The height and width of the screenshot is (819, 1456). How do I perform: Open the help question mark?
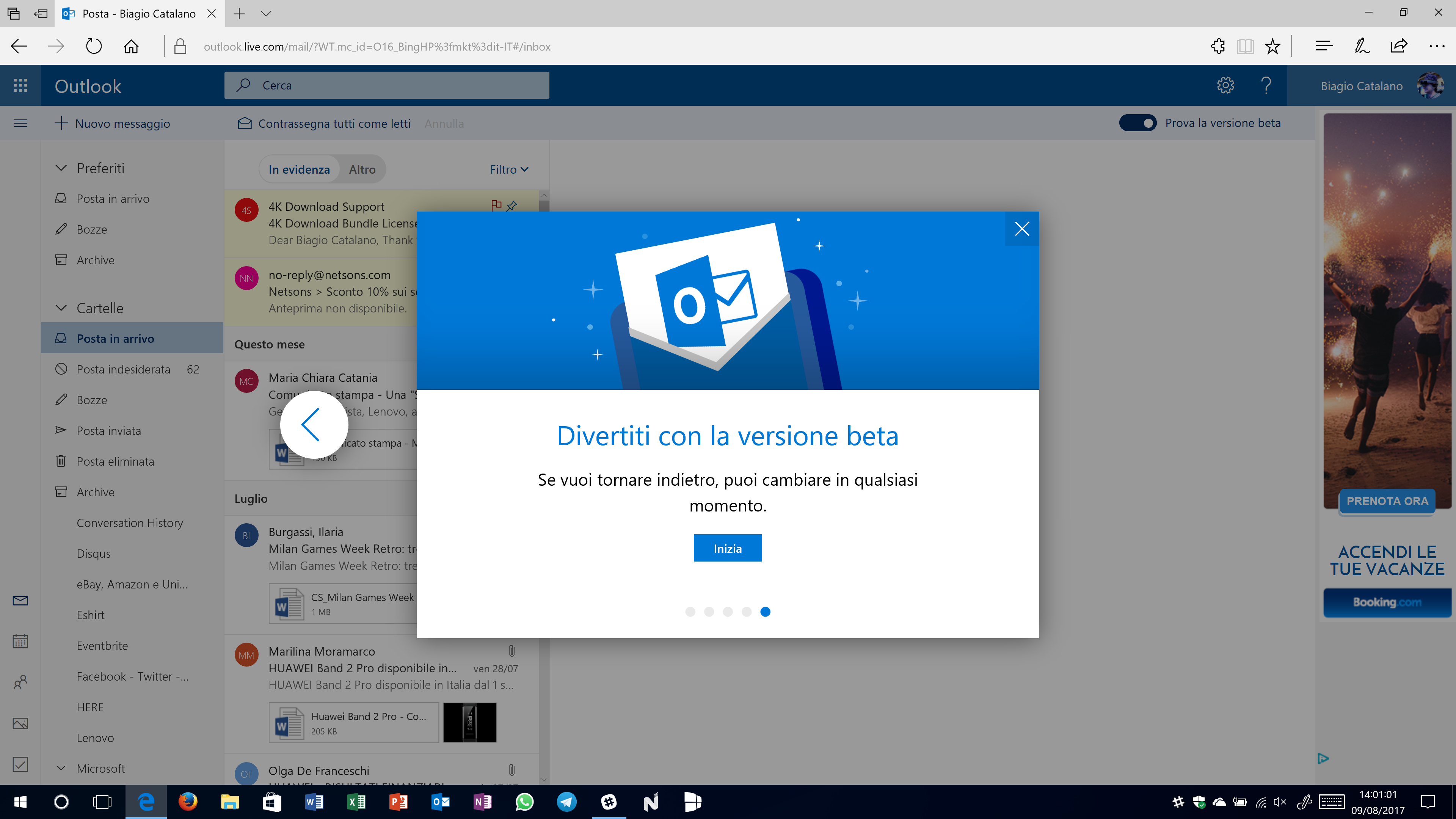(1266, 85)
